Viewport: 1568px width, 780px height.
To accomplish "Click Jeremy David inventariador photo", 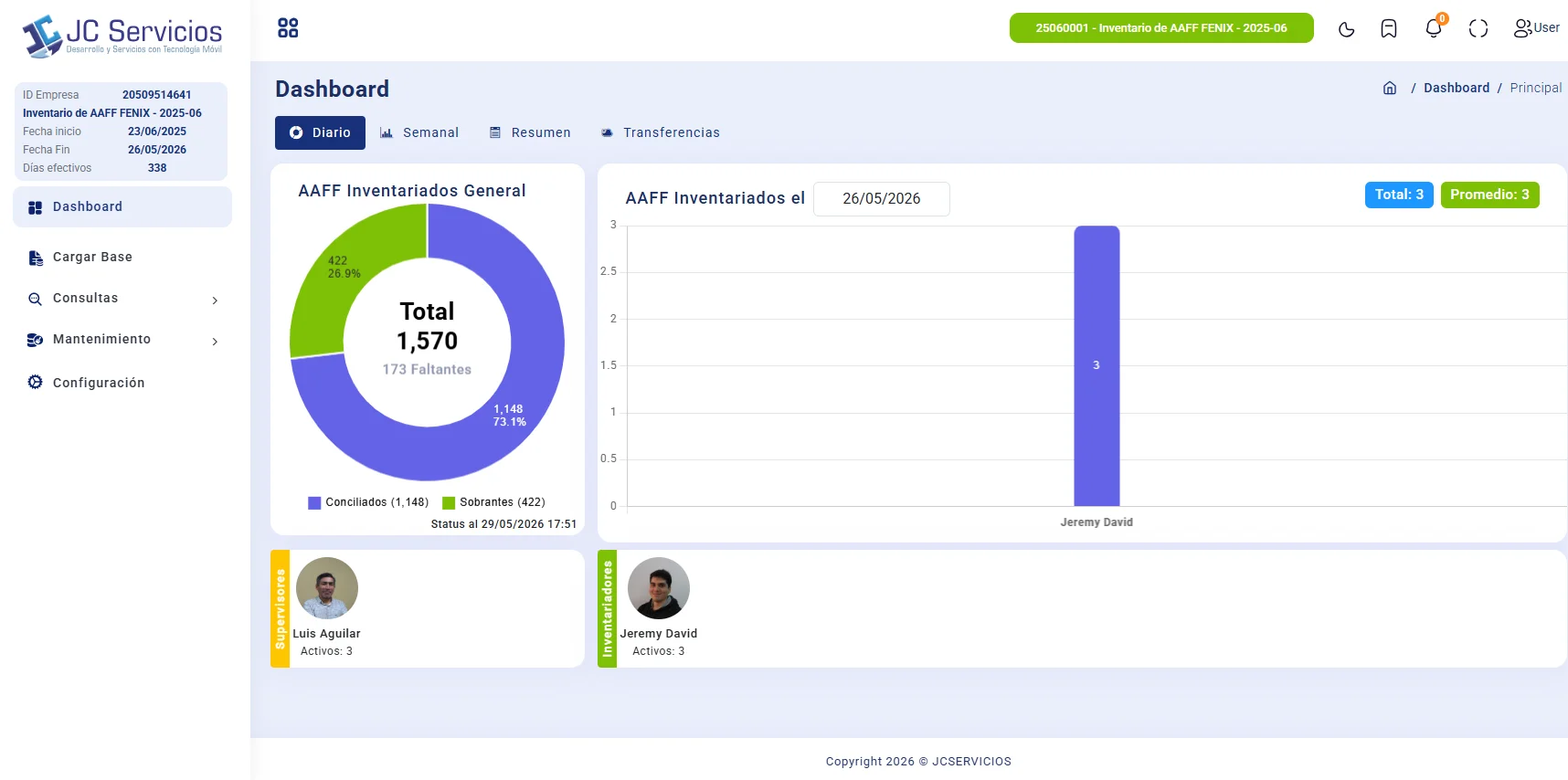I will point(659,588).
